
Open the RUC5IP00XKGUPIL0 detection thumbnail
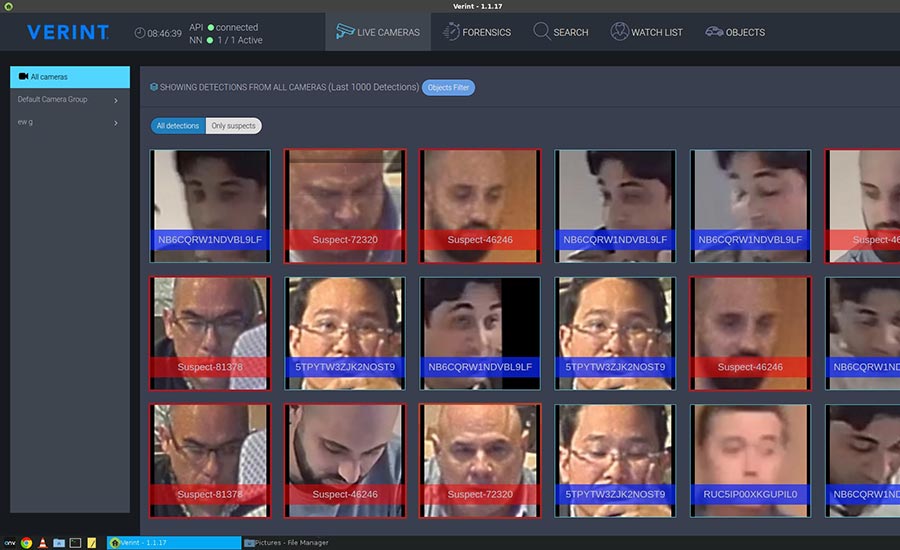coord(751,460)
